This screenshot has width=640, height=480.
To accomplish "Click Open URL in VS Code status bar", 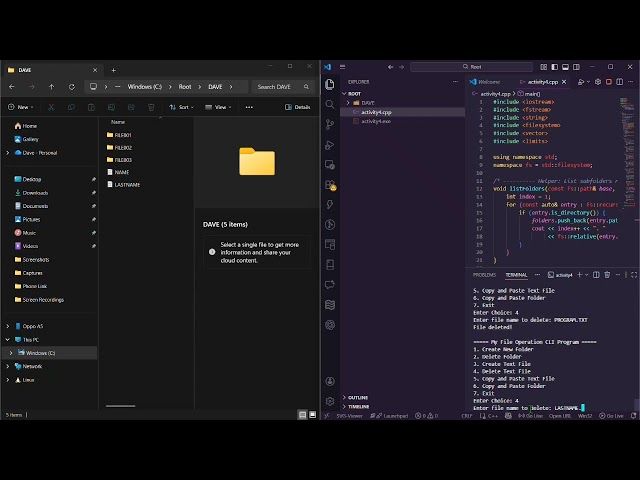I will tap(560, 416).
